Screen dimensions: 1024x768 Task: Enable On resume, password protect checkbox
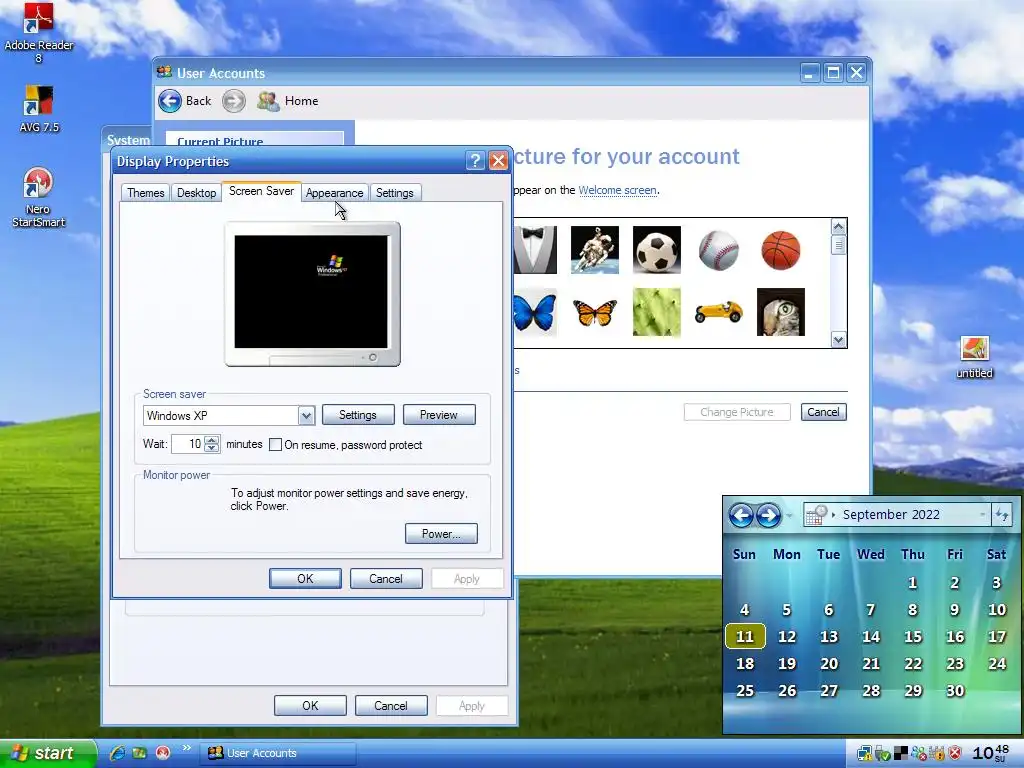coord(276,445)
